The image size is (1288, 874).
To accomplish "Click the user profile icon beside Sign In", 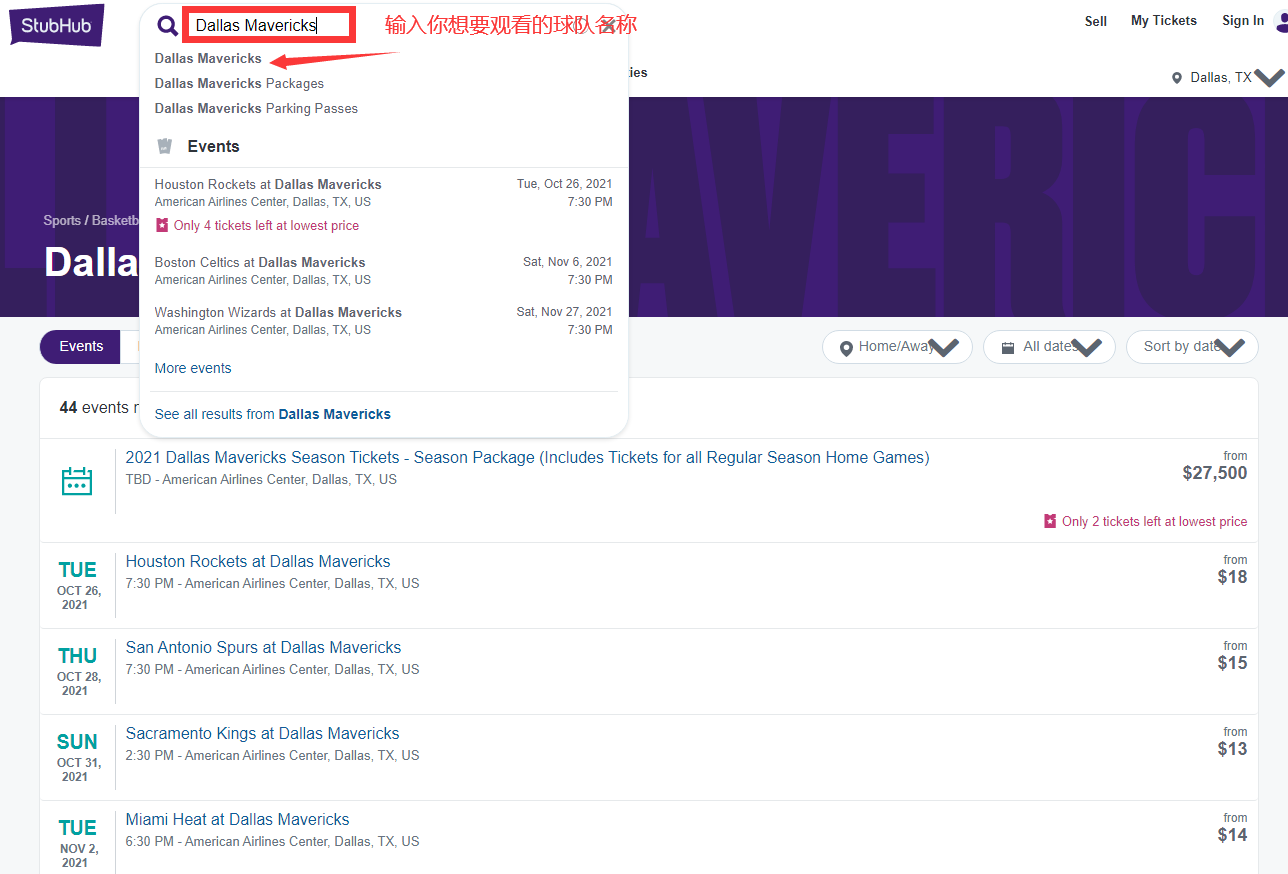I will coord(1280,21).
